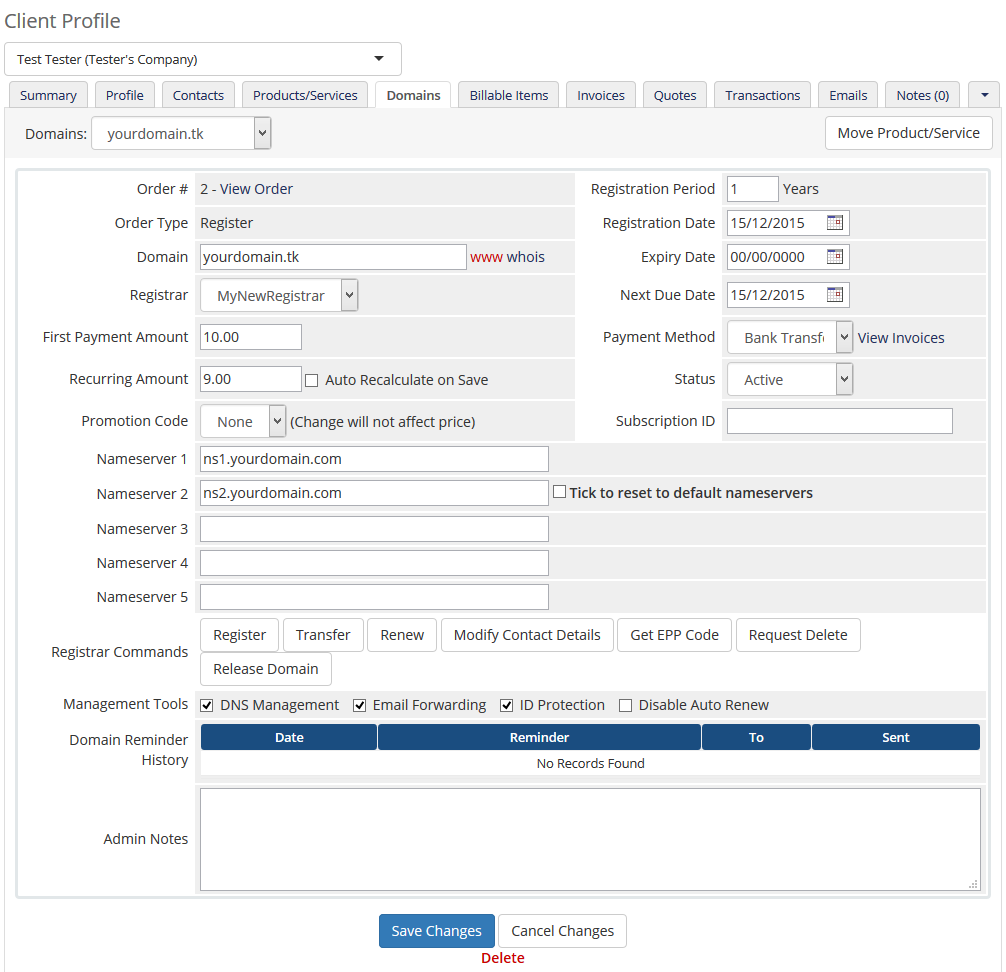
Task: Enable Disable Auto Renew checkbox
Action: pos(626,705)
